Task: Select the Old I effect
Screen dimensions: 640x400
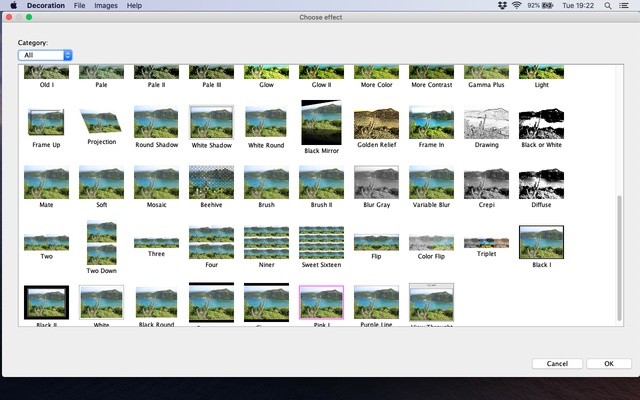Action: coord(46,72)
